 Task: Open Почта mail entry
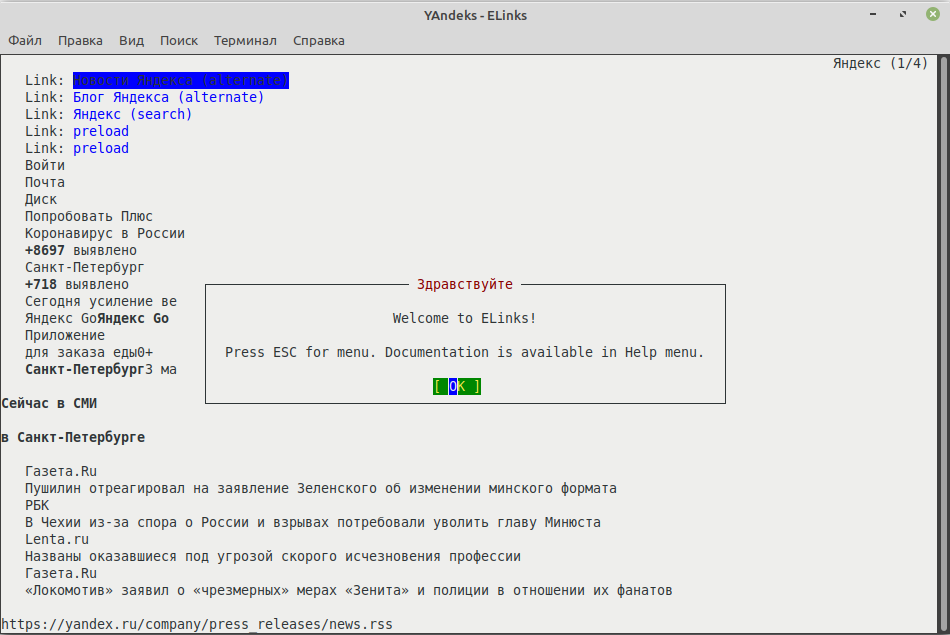45,182
